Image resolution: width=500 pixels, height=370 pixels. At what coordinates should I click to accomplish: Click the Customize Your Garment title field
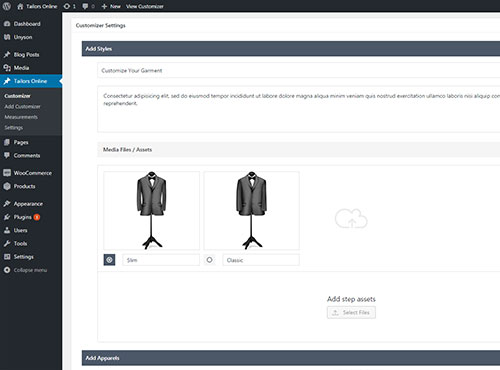coord(299,70)
